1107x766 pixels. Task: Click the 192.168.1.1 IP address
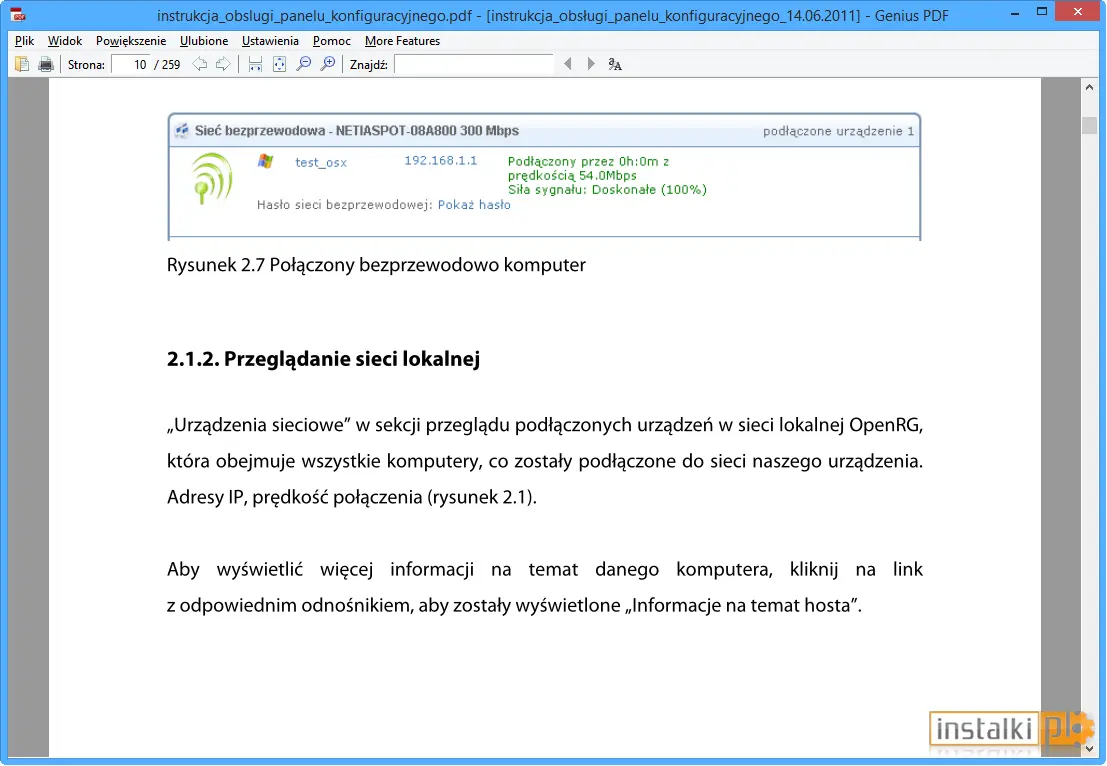441,161
